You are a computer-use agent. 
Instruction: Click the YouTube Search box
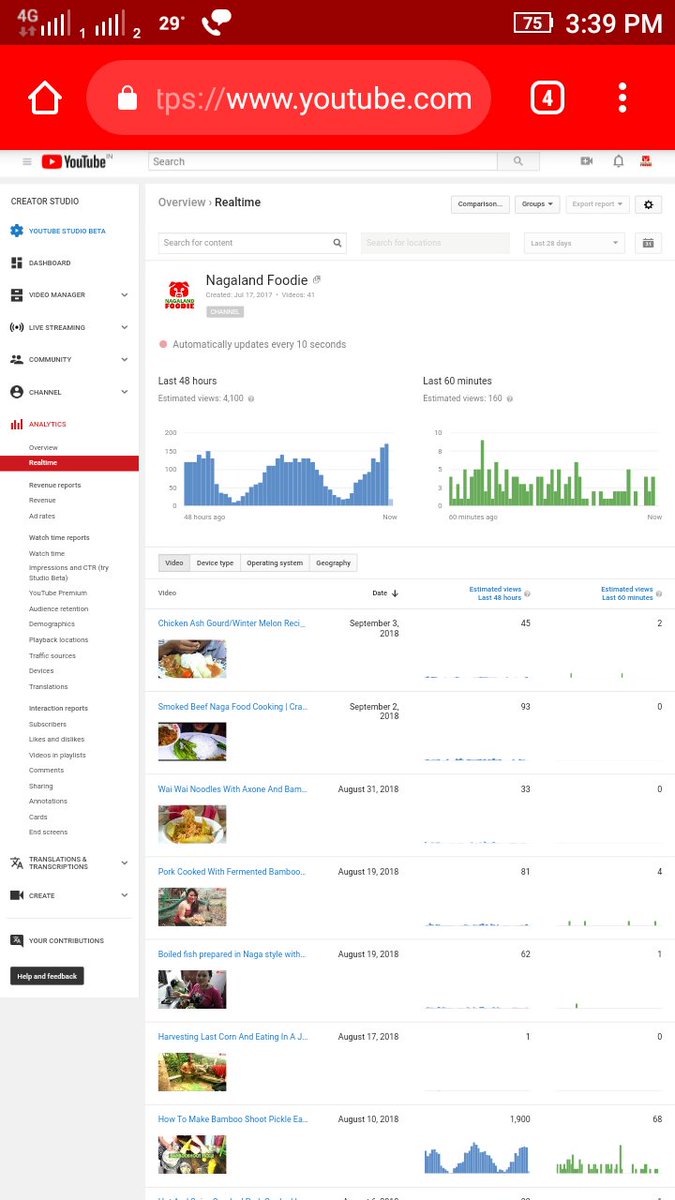click(x=322, y=161)
